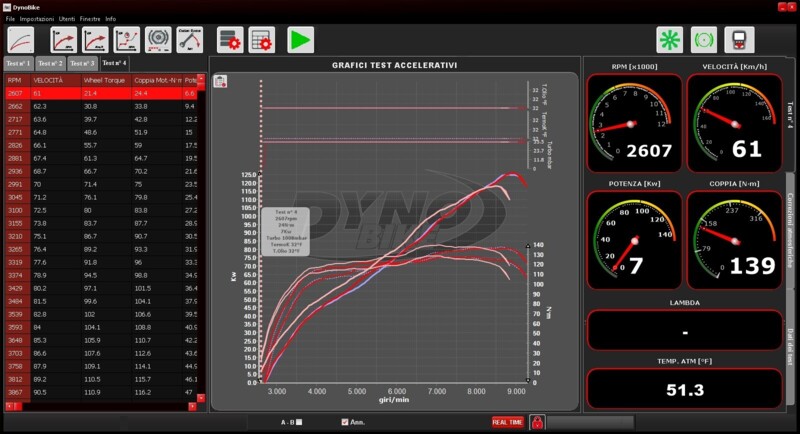Check the A - B checkbox
The height and width of the screenshot is (434, 800).
click(x=299, y=422)
